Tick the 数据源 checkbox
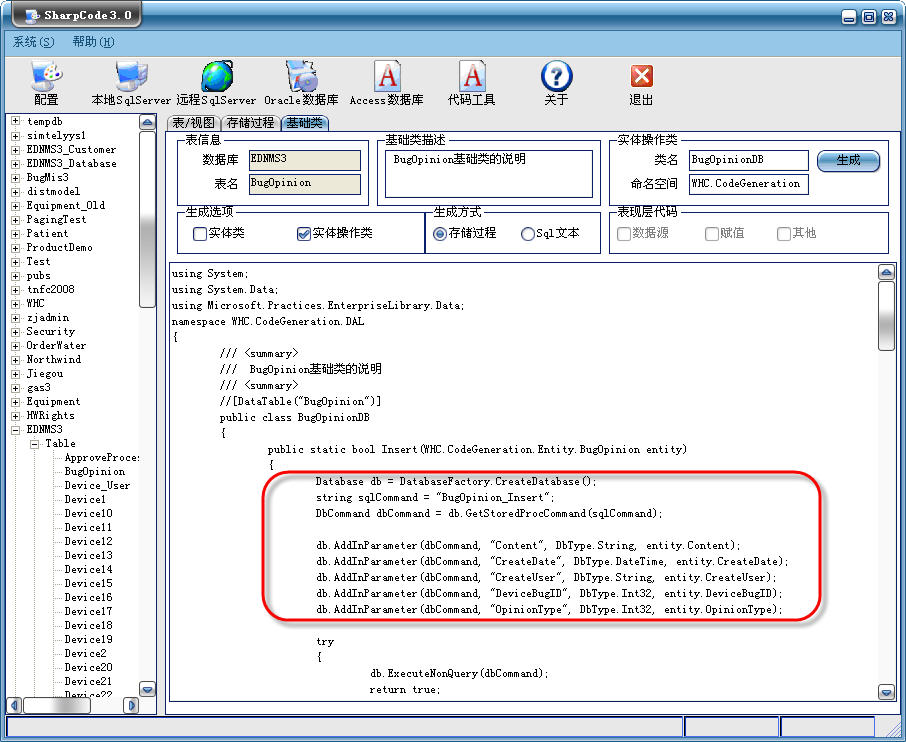Screen dimensions: 906x742 (x=623, y=233)
